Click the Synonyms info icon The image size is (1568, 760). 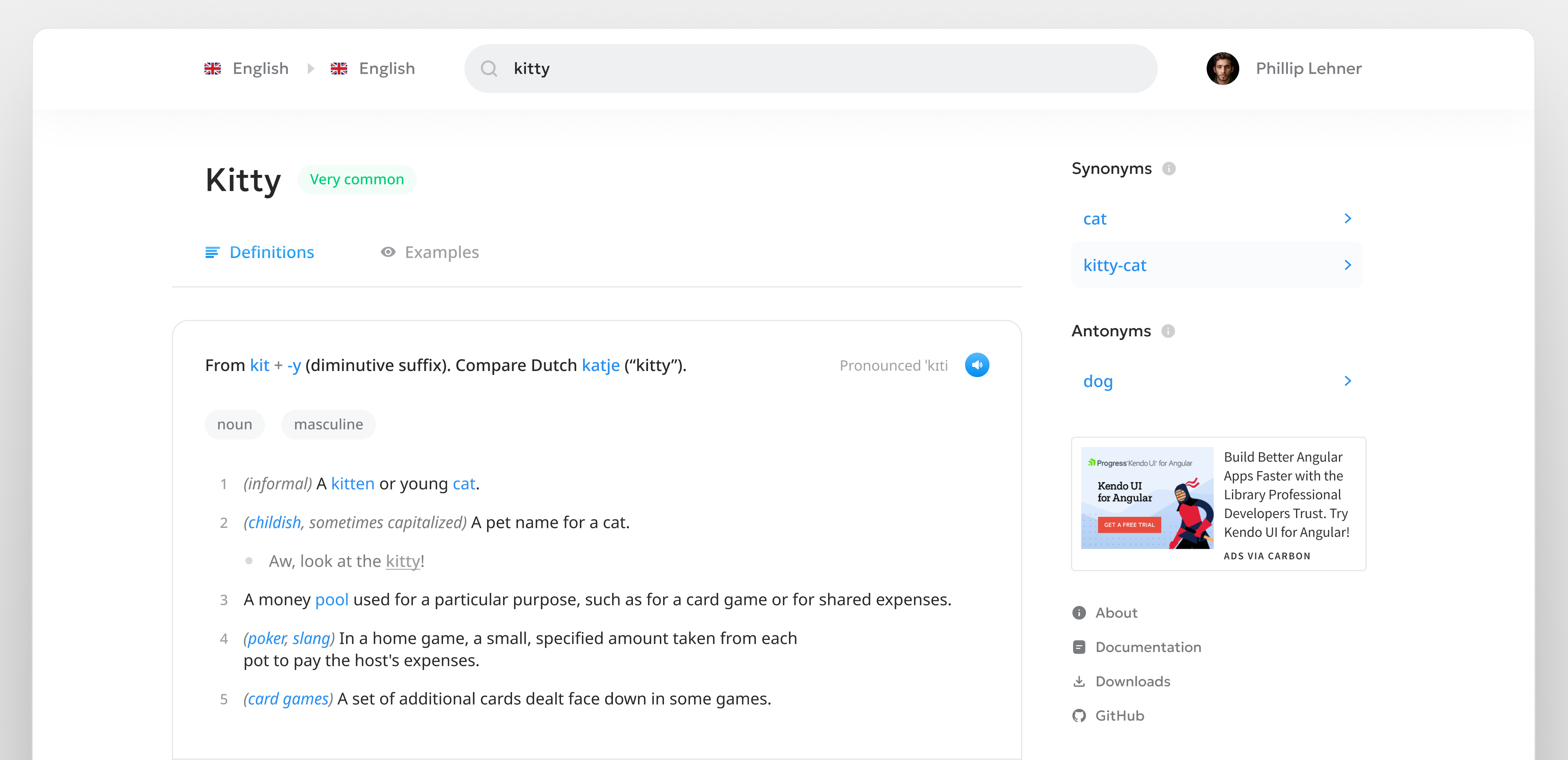(1169, 169)
